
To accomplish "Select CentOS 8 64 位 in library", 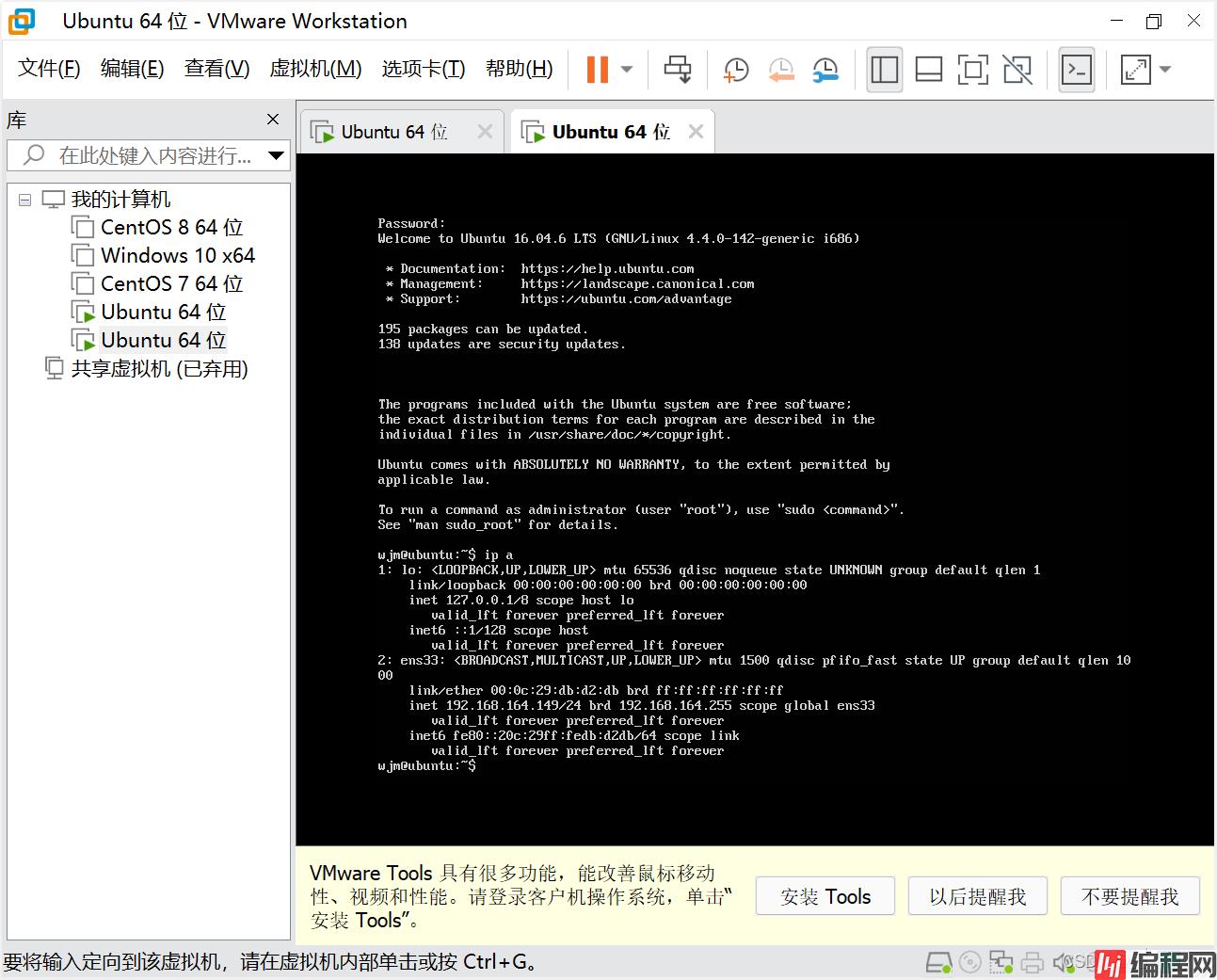I will [171, 228].
